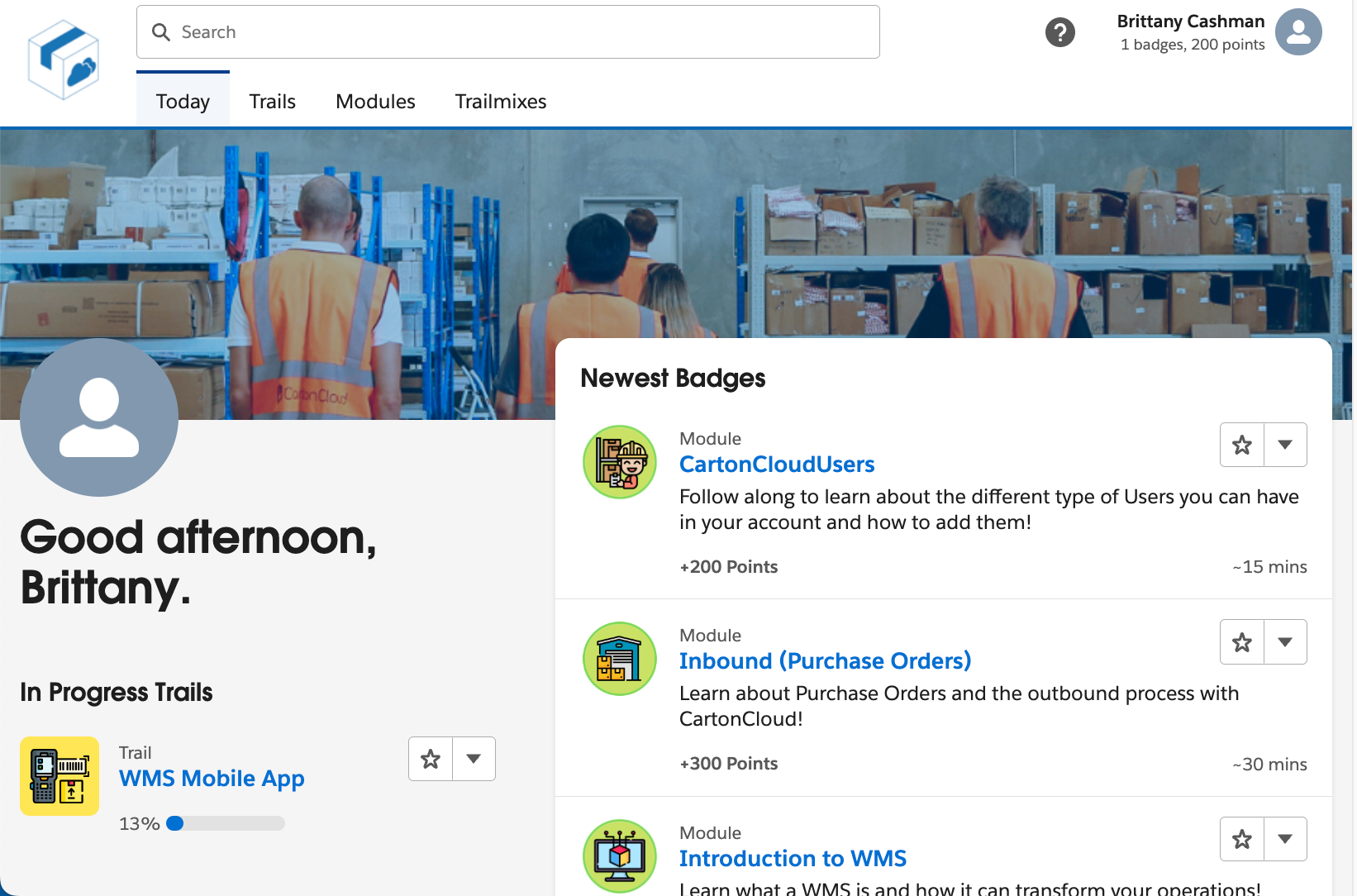Favorite the CartonCloudUsers module
Image resolution: width=1357 pixels, height=896 pixels.
pyautogui.click(x=1241, y=444)
